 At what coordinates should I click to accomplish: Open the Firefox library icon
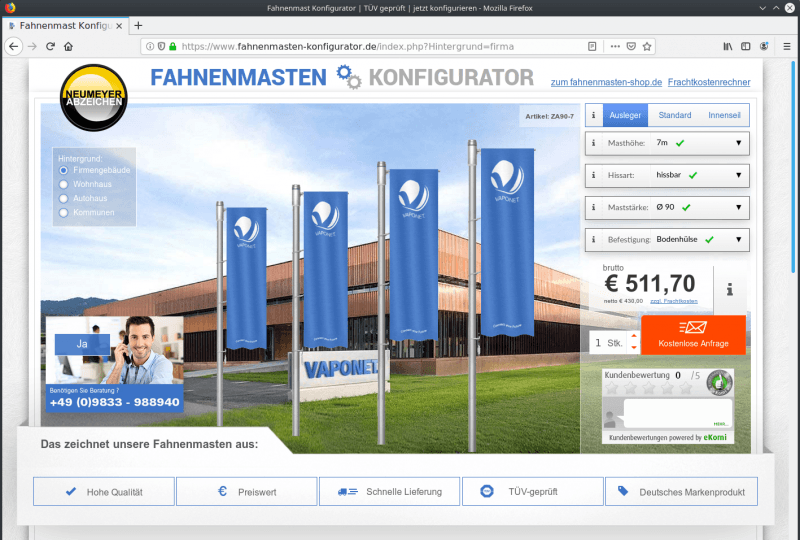pyautogui.click(x=728, y=46)
